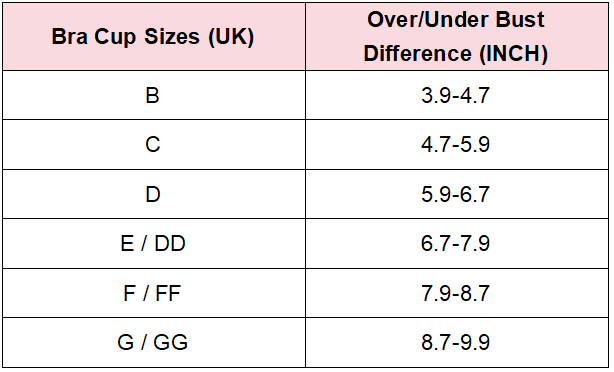Click the 3.9-4.7 measurement cell
The width and height of the screenshot is (614, 372).
click(x=457, y=95)
